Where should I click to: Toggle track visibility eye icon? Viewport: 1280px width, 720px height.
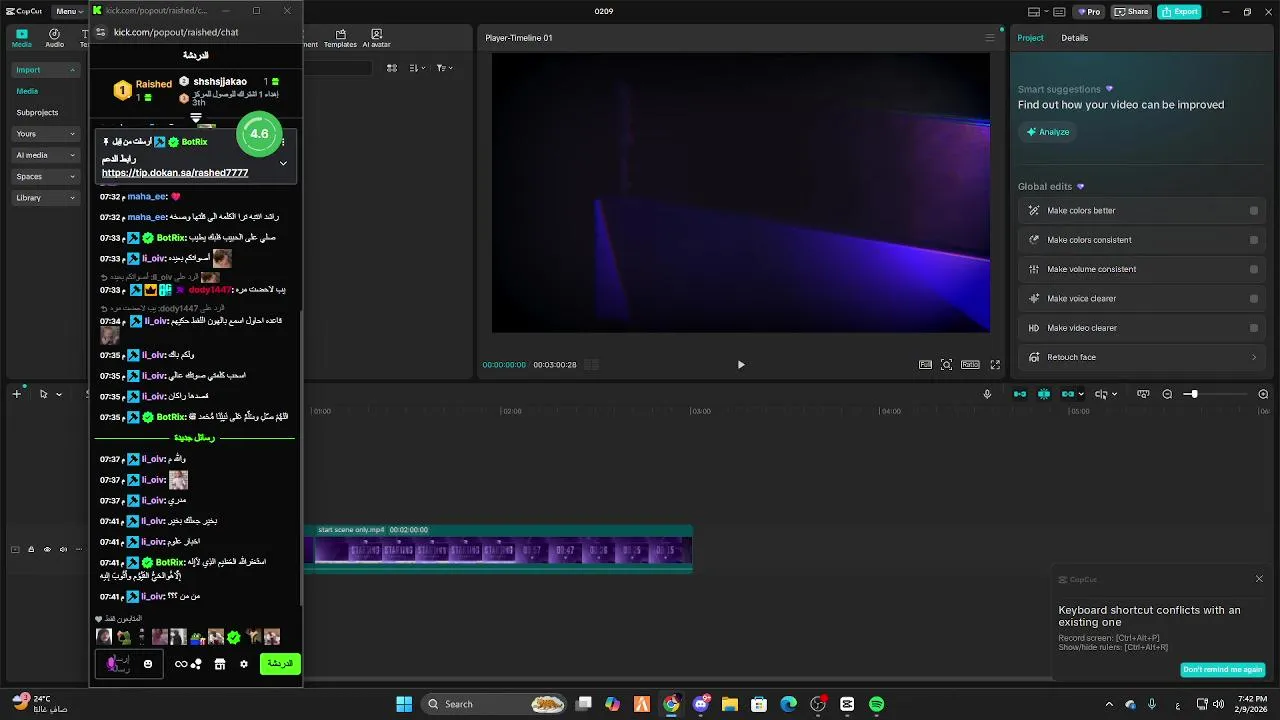point(47,549)
